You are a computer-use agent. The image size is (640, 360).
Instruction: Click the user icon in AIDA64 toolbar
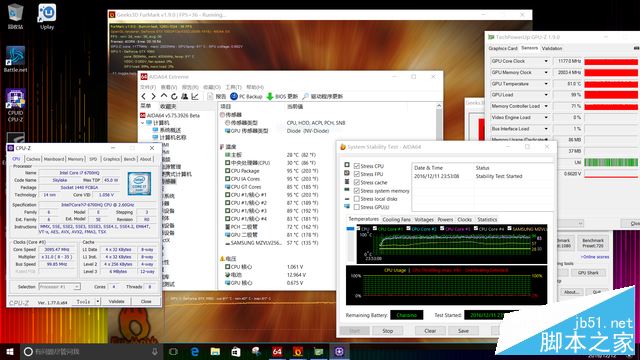pyautogui.click(x=184, y=96)
